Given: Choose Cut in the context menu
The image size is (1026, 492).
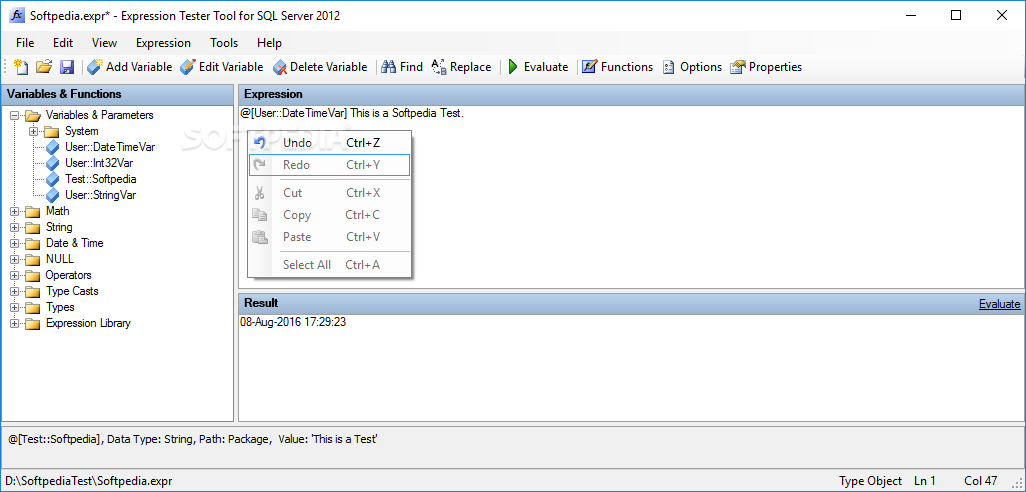Looking at the screenshot, I should click(329, 193).
